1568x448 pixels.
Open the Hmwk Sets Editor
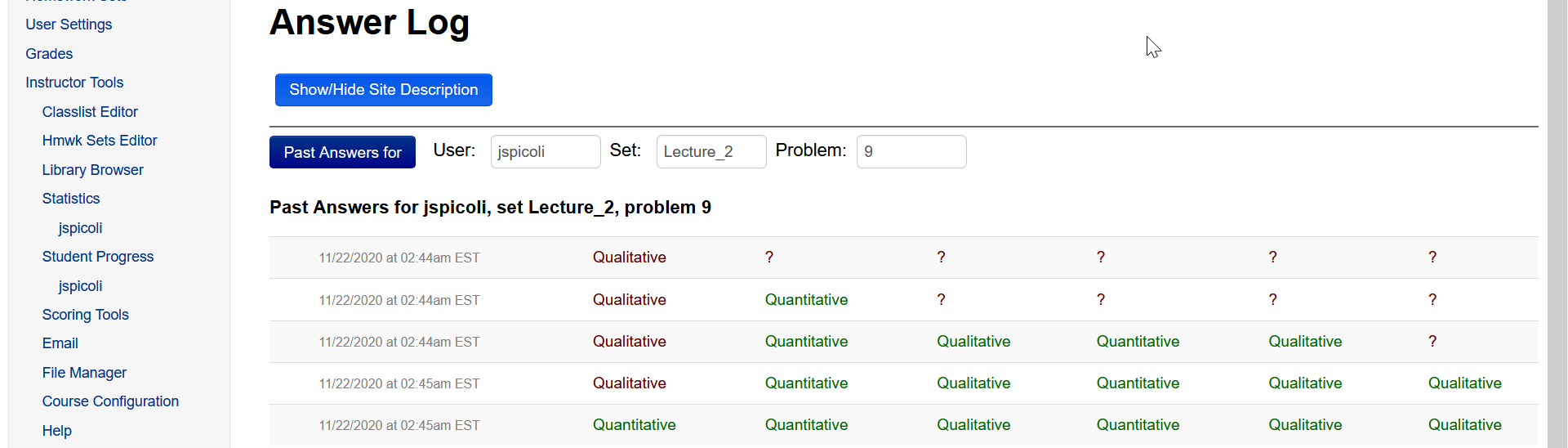pos(100,141)
